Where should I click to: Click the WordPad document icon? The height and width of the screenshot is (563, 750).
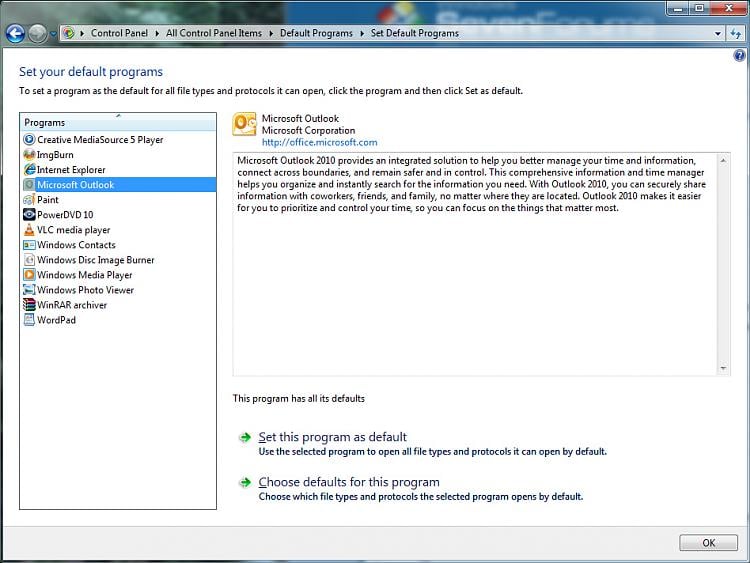pyautogui.click(x=29, y=320)
